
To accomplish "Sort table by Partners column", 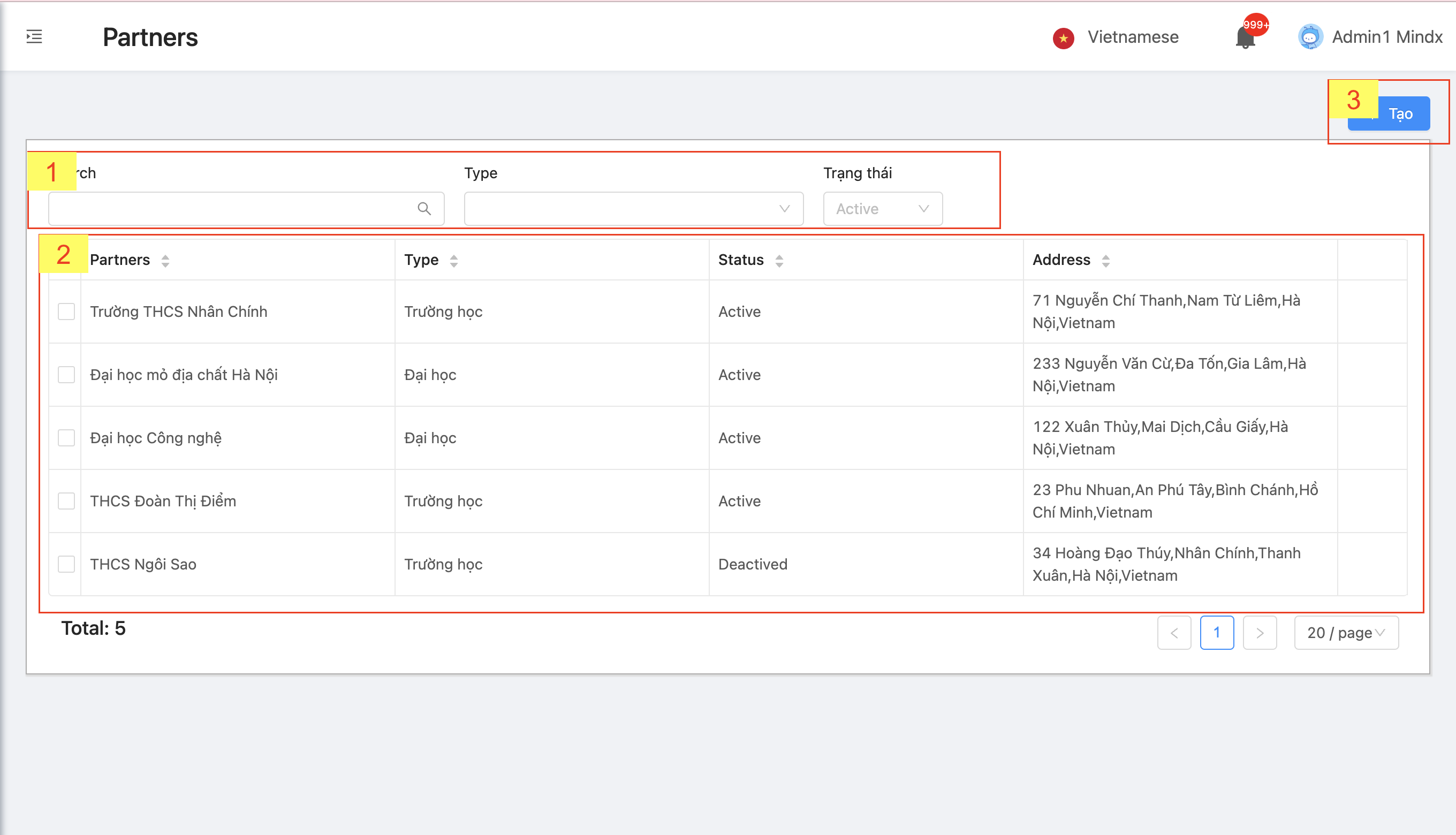I will (x=165, y=261).
